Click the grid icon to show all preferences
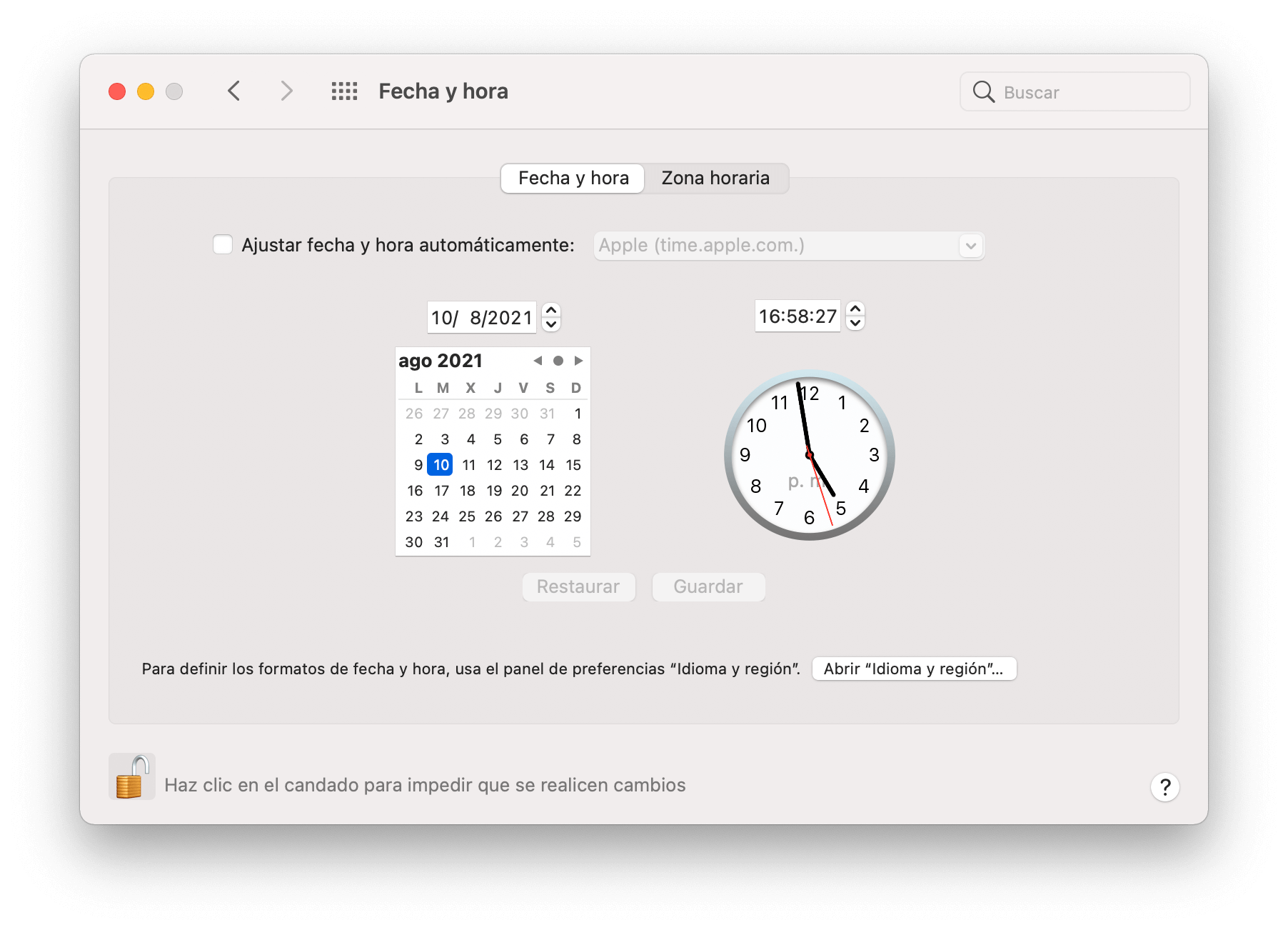 pos(344,91)
